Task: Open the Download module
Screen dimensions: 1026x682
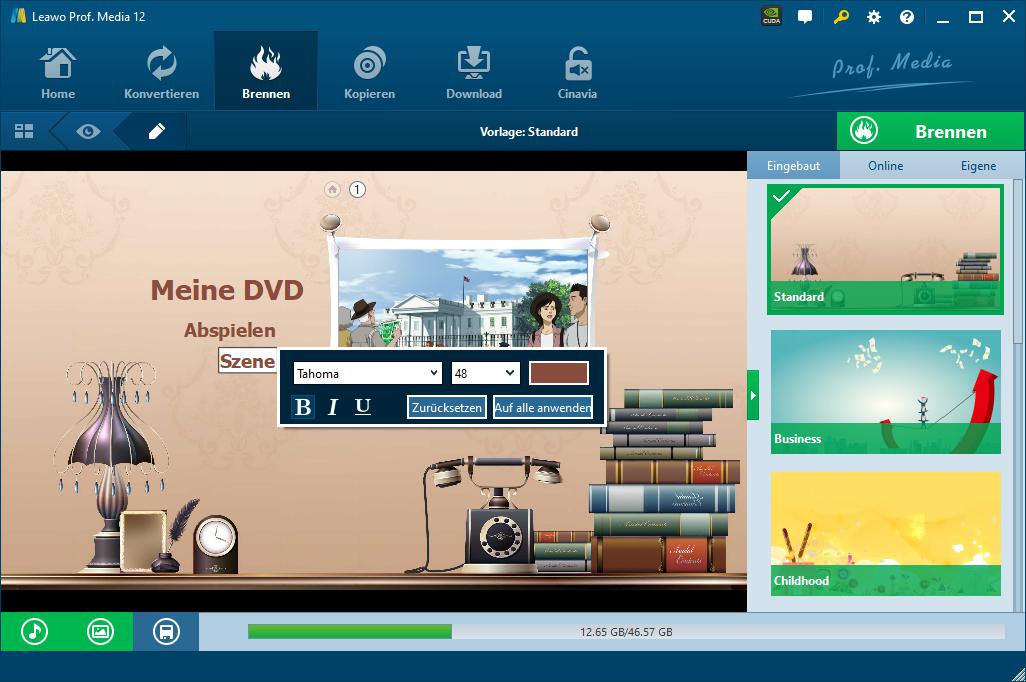Action: (474, 73)
